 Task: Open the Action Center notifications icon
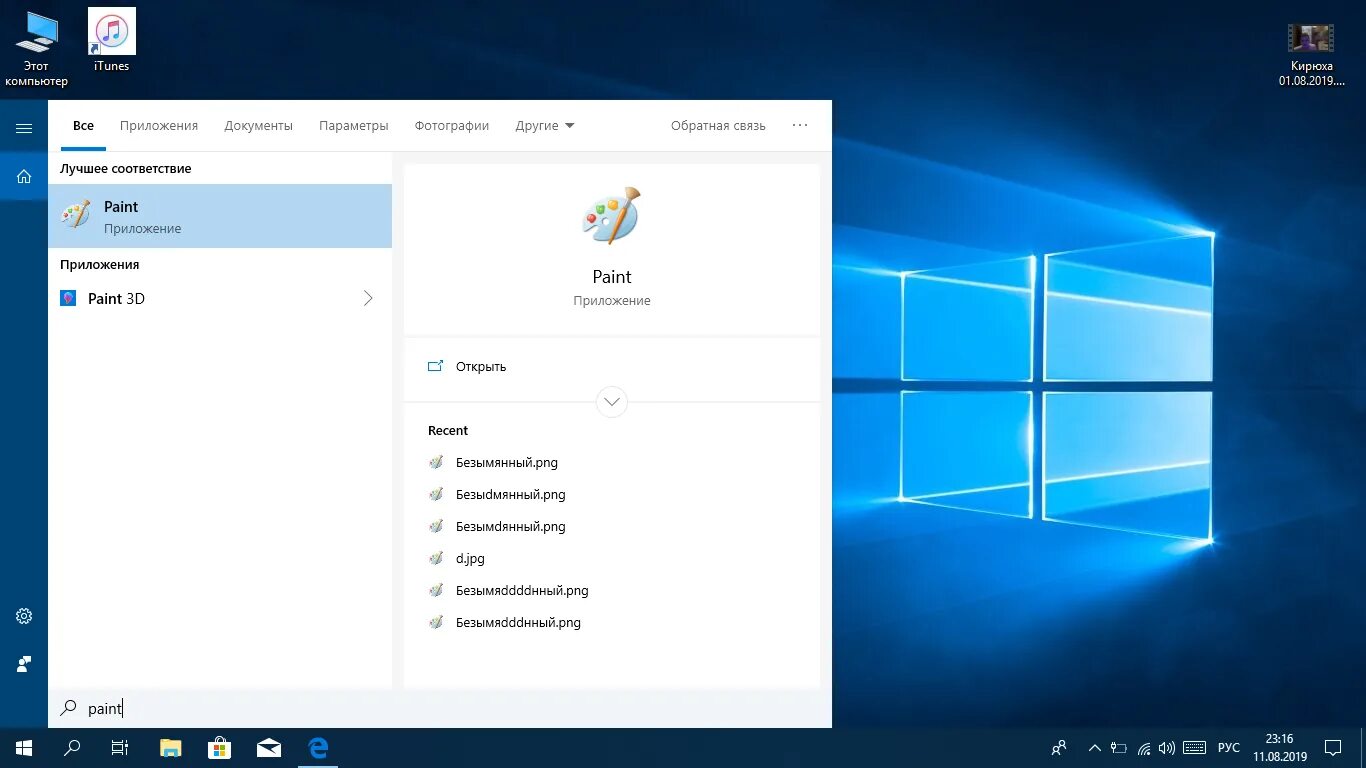point(1333,748)
